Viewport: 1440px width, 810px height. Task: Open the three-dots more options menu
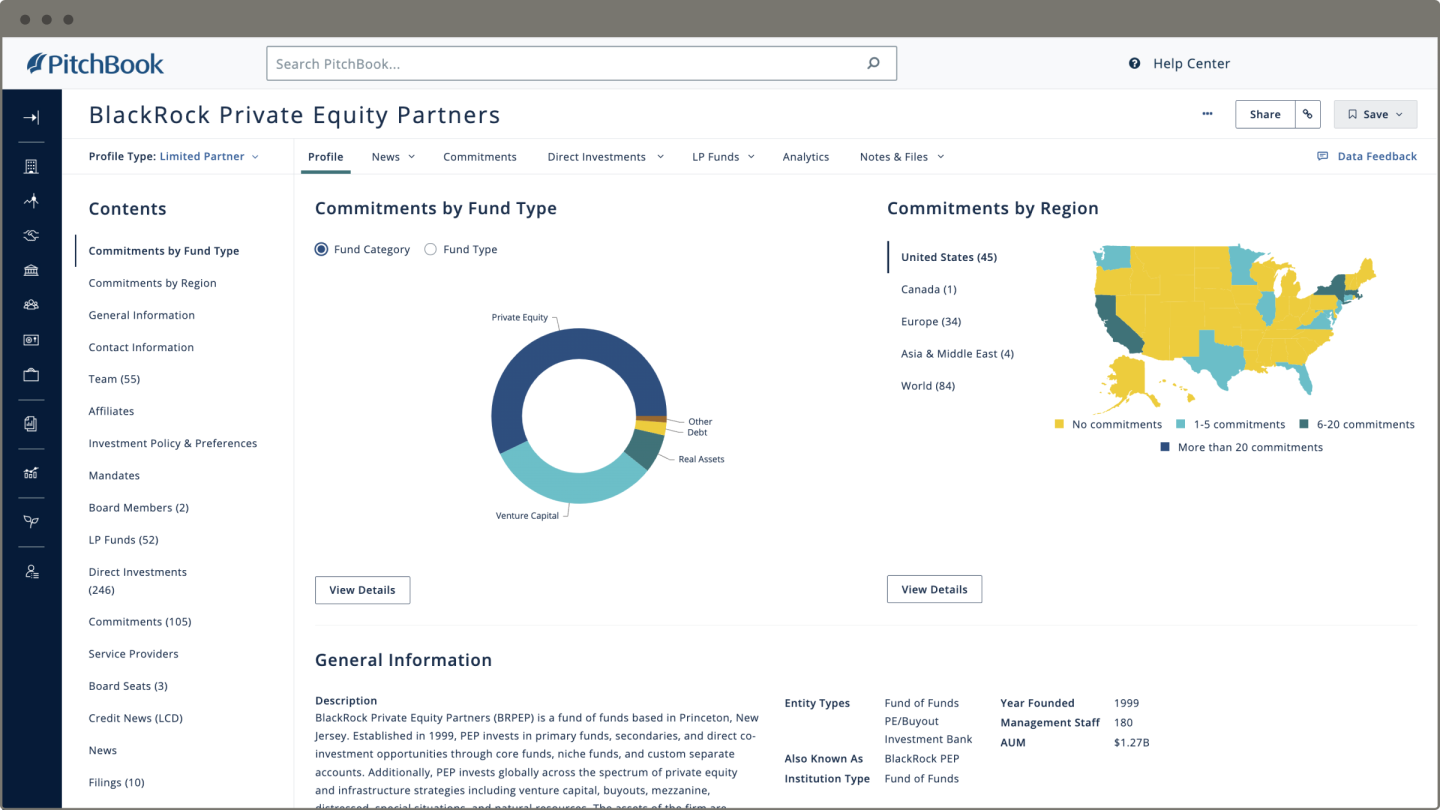pyautogui.click(x=1207, y=114)
